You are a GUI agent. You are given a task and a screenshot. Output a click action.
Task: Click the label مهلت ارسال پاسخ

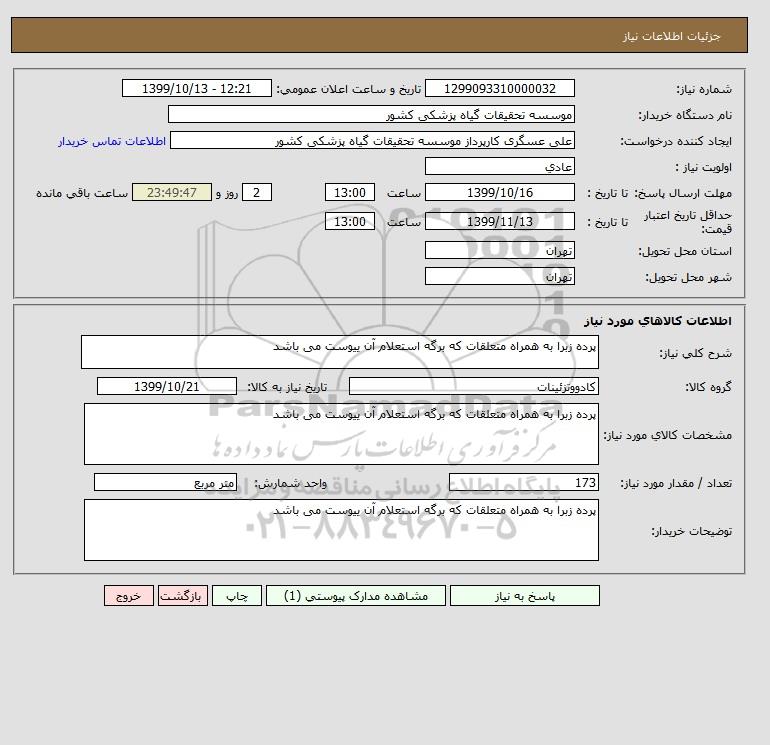click(x=685, y=193)
